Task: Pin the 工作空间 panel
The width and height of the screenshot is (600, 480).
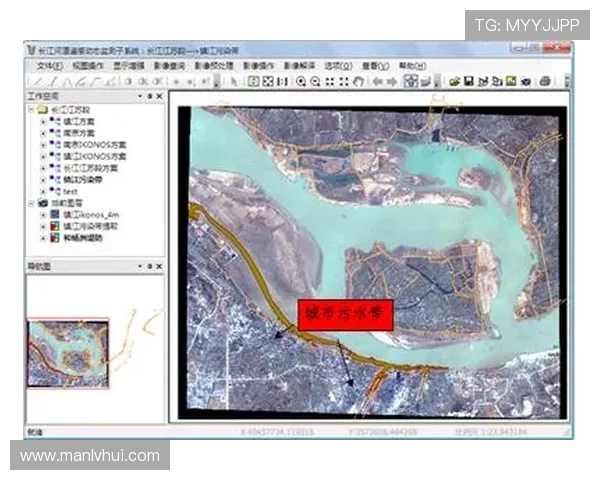Action: [x=150, y=96]
